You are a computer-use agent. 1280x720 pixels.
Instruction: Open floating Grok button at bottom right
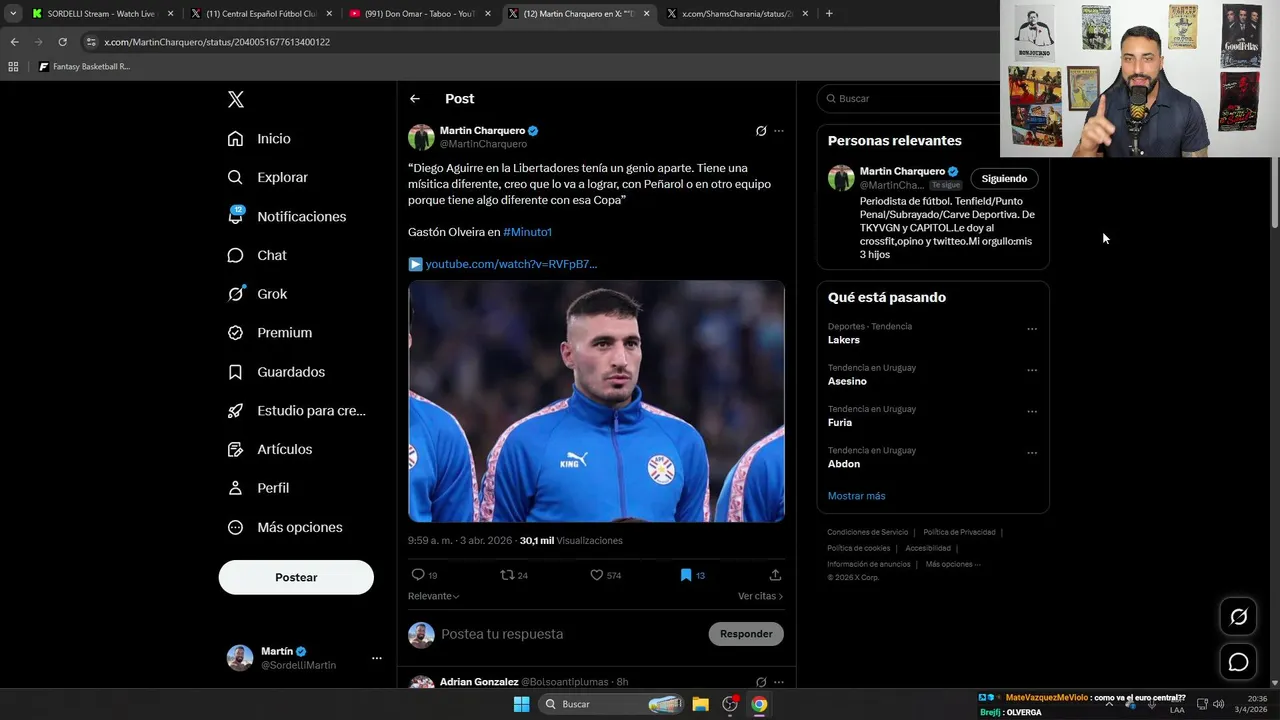pos(1239,617)
